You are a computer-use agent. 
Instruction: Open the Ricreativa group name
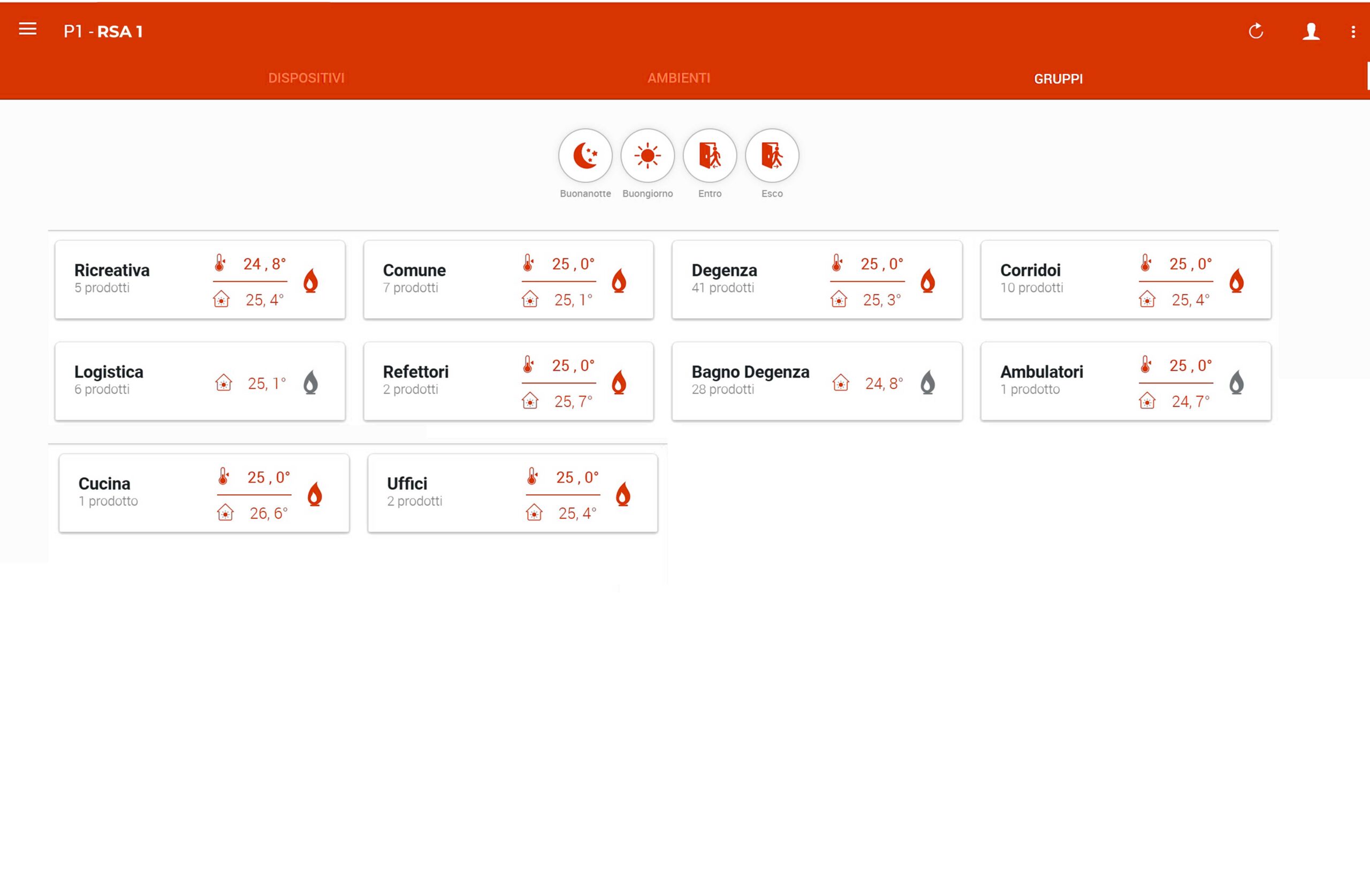click(x=112, y=270)
